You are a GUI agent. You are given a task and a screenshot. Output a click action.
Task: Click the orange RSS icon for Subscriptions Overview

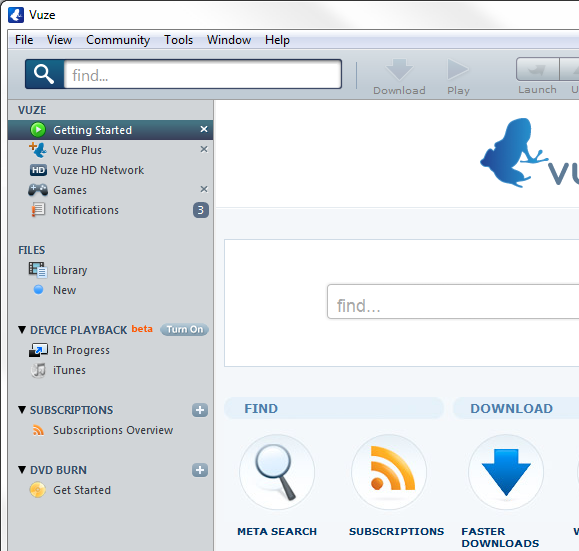(38, 430)
